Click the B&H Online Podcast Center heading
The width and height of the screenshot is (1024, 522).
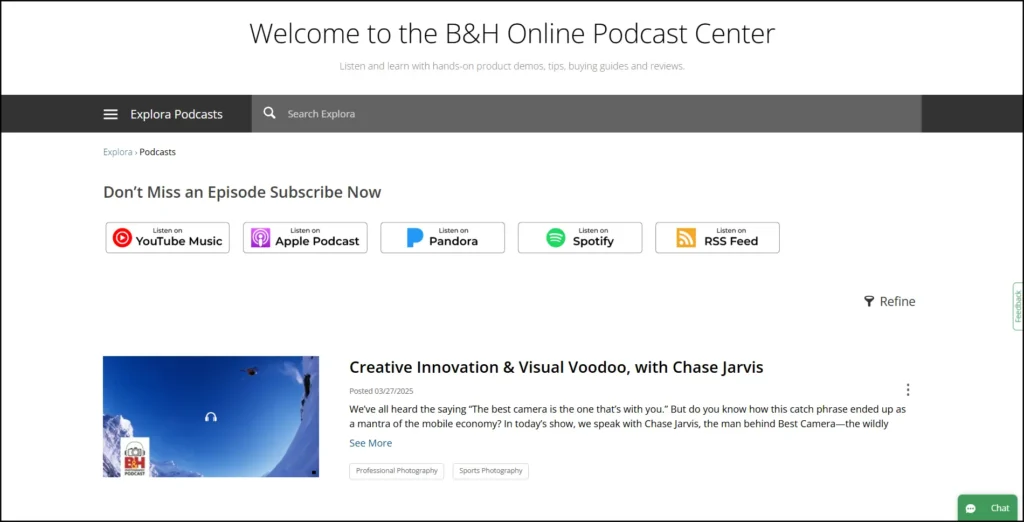tap(512, 34)
